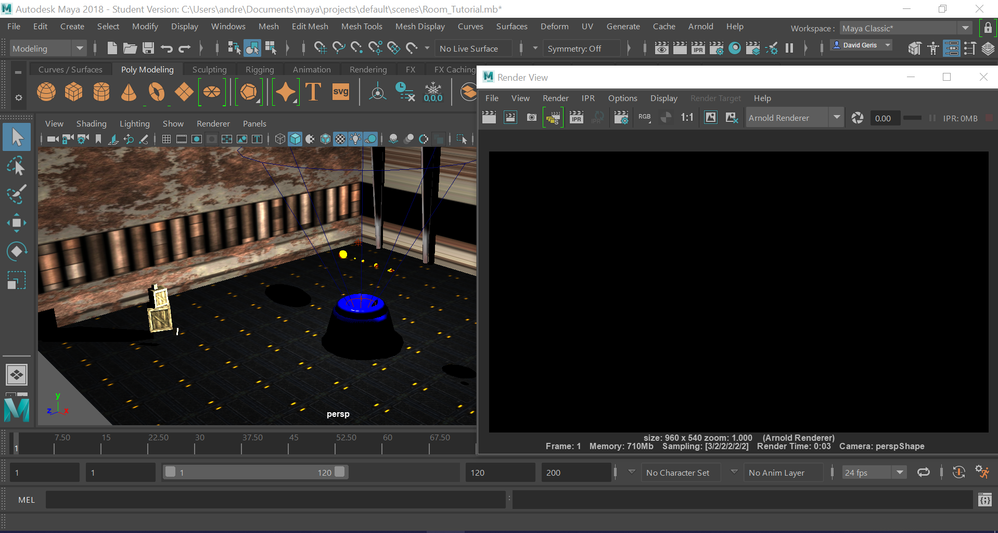Click the playback range slider bar
The height and width of the screenshot is (533, 998).
point(255,473)
